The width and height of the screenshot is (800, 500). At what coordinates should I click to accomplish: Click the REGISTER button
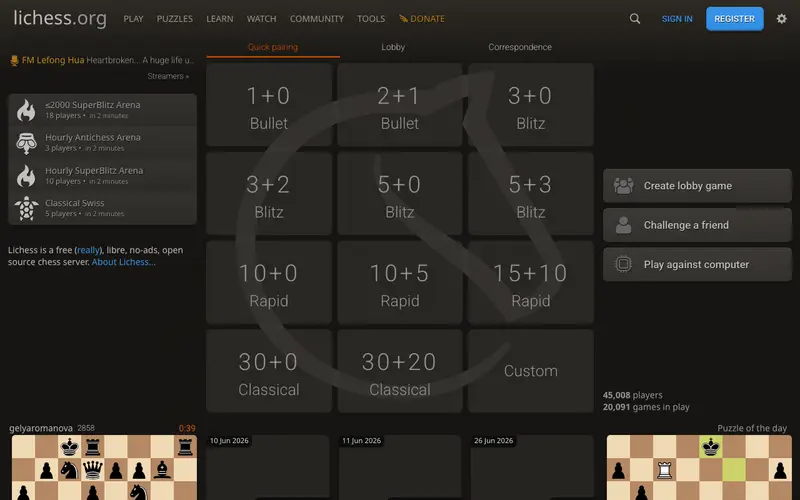point(735,19)
